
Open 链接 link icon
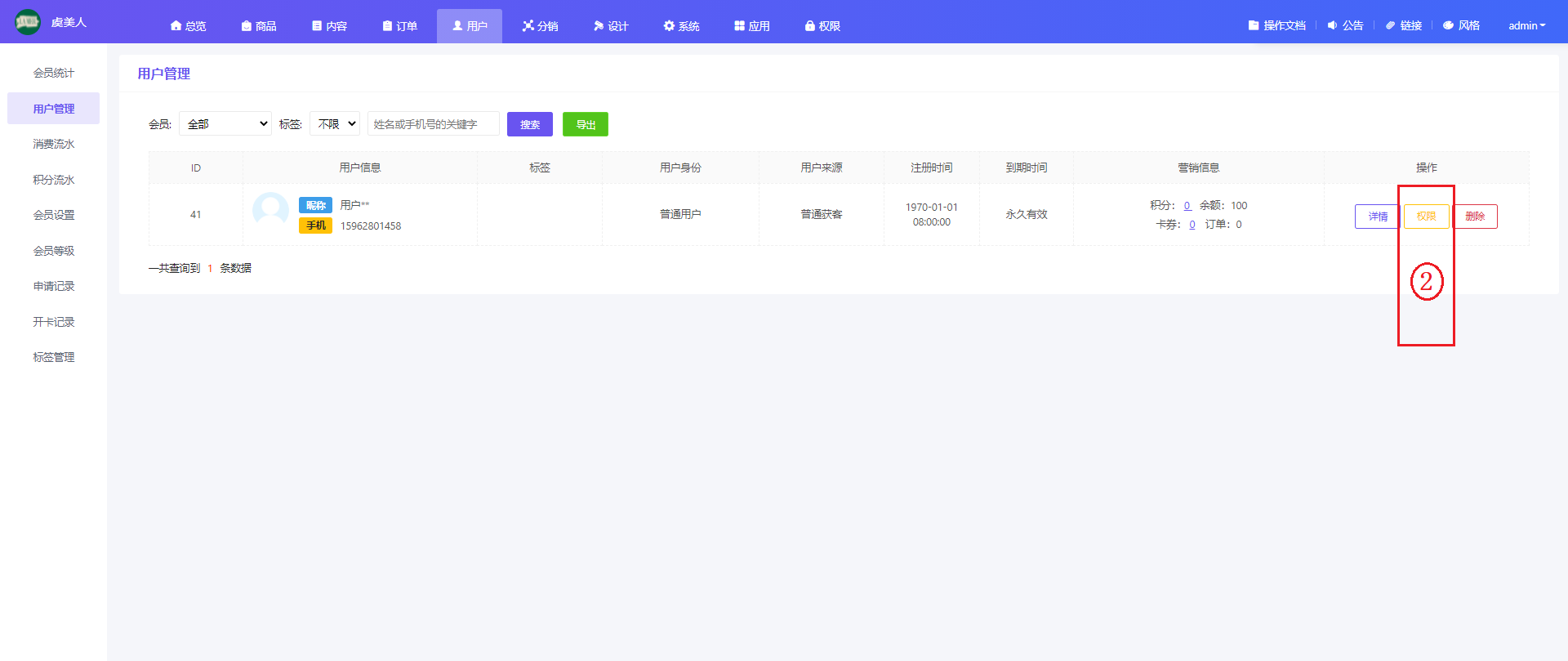click(1390, 25)
